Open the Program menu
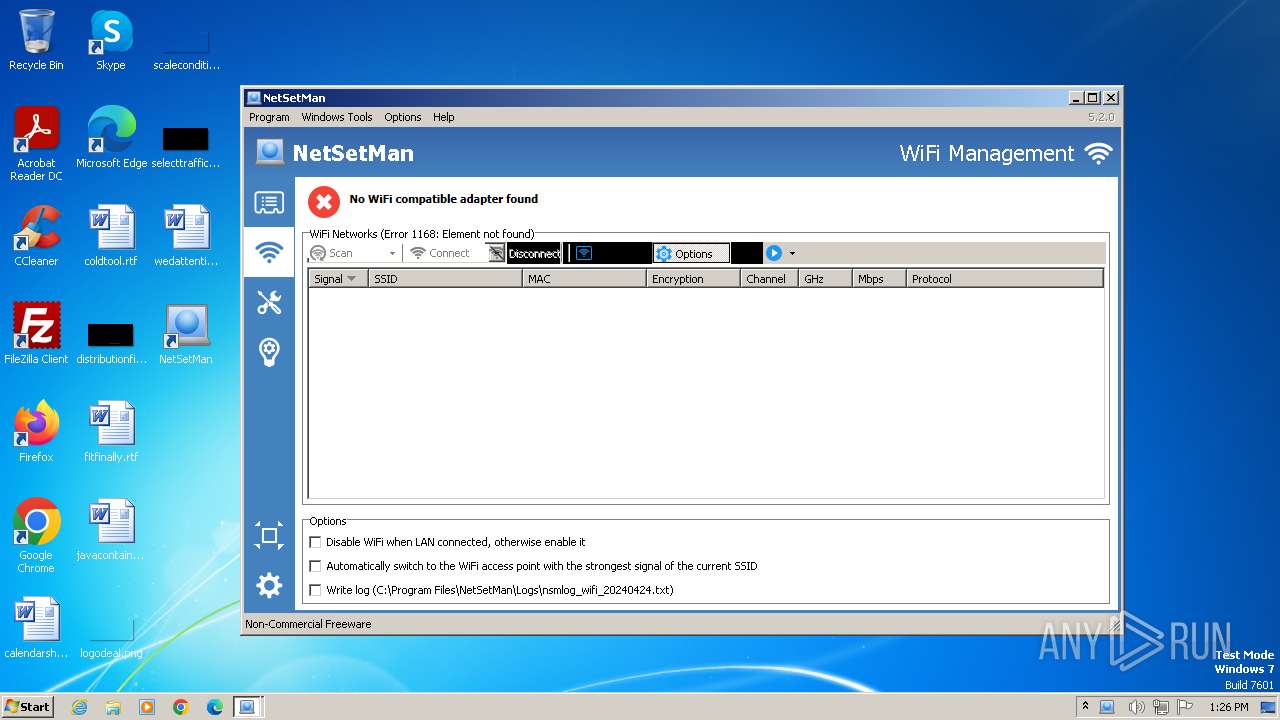Image resolution: width=1280 pixels, height=720 pixels. [x=269, y=117]
